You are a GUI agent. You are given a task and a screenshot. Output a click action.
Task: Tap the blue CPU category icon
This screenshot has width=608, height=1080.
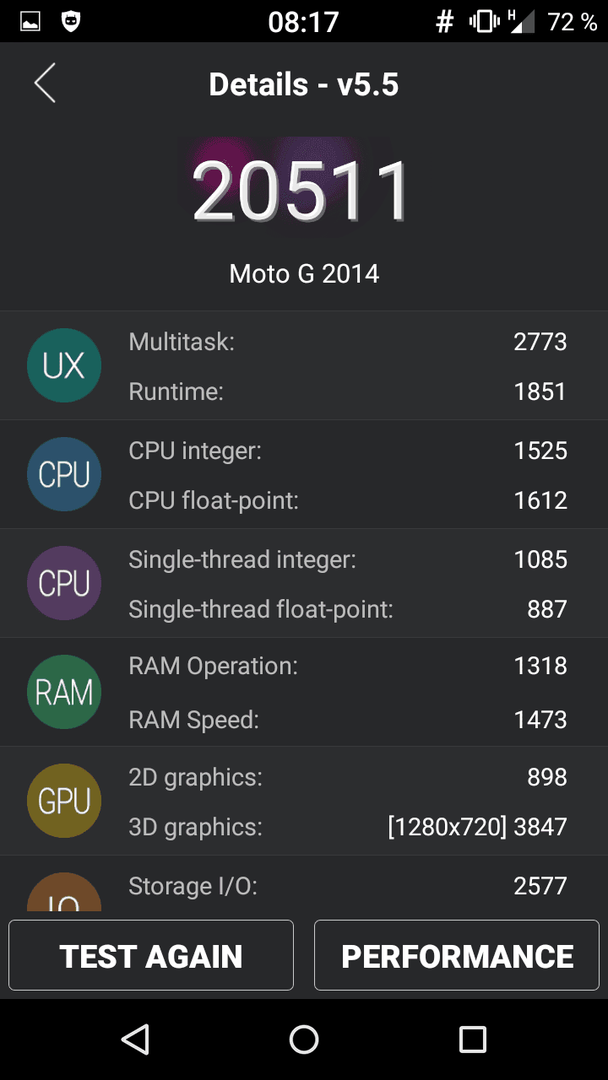pyautogui.click(x=64, y=475)
